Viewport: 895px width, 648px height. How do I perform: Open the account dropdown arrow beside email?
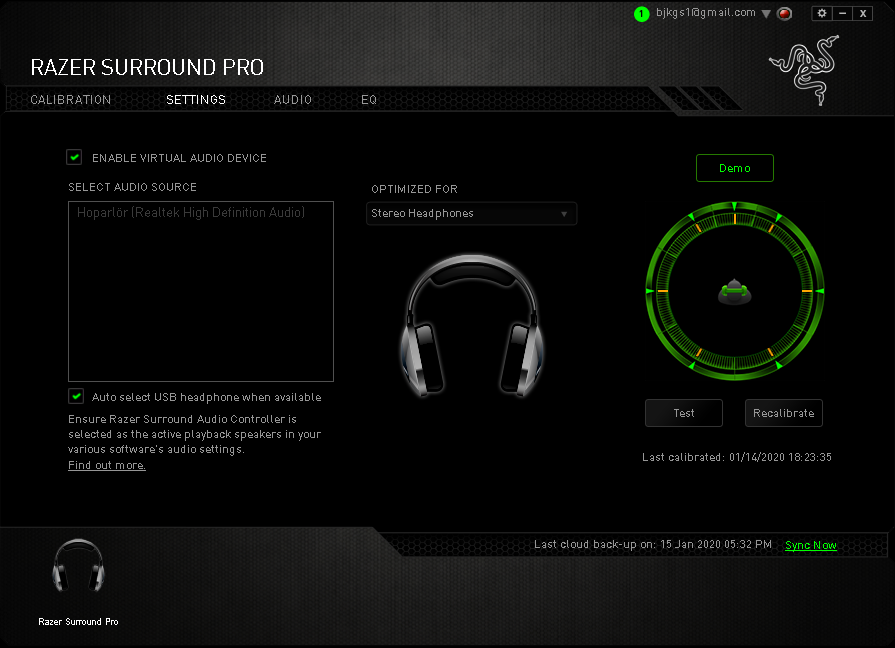point(767,14)
